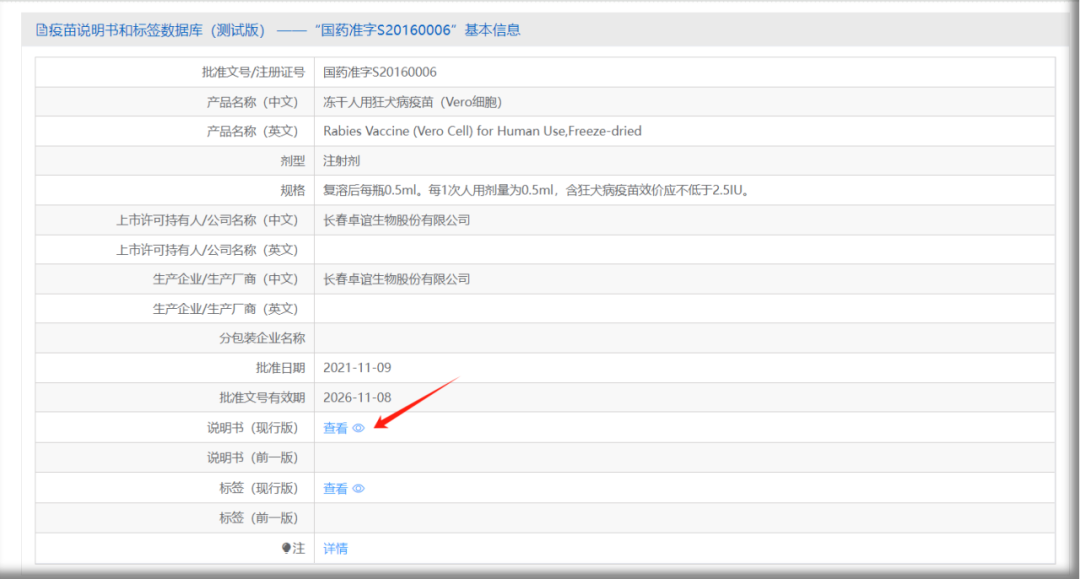Click the product name 冻干人用狂犬病疫苗 (Vero细胞)
Image resolution: width=1080 pixels, height=579 pixels.
(412, 102)
